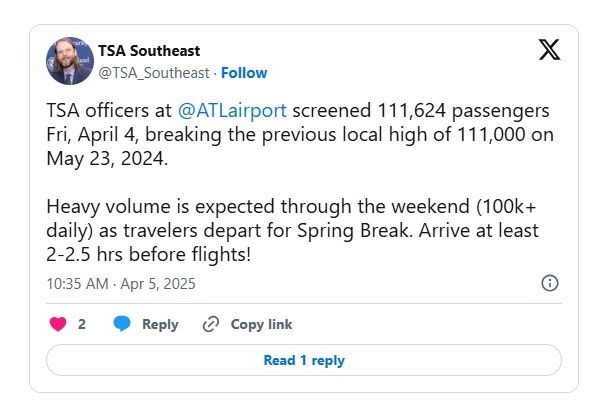603x409 pixels.
Task: Open the info circle icon near timestamp
Action: [x=549, y=283]
